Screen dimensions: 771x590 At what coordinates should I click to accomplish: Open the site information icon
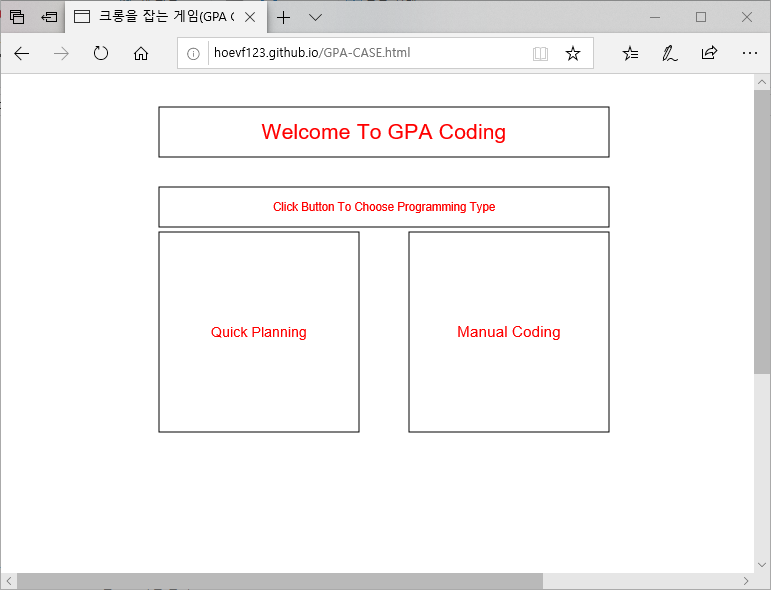[193, 54]
